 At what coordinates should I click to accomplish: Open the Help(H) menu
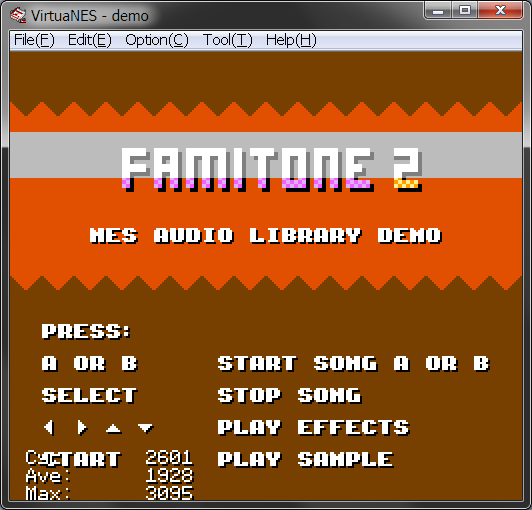click(x=291, y=40)
